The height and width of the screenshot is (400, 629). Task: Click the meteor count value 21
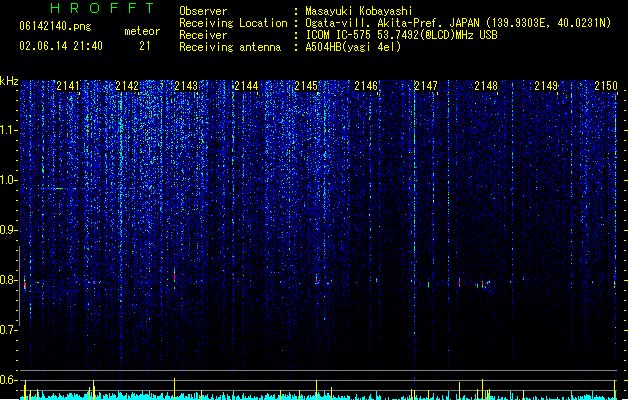tap(145, 46)
